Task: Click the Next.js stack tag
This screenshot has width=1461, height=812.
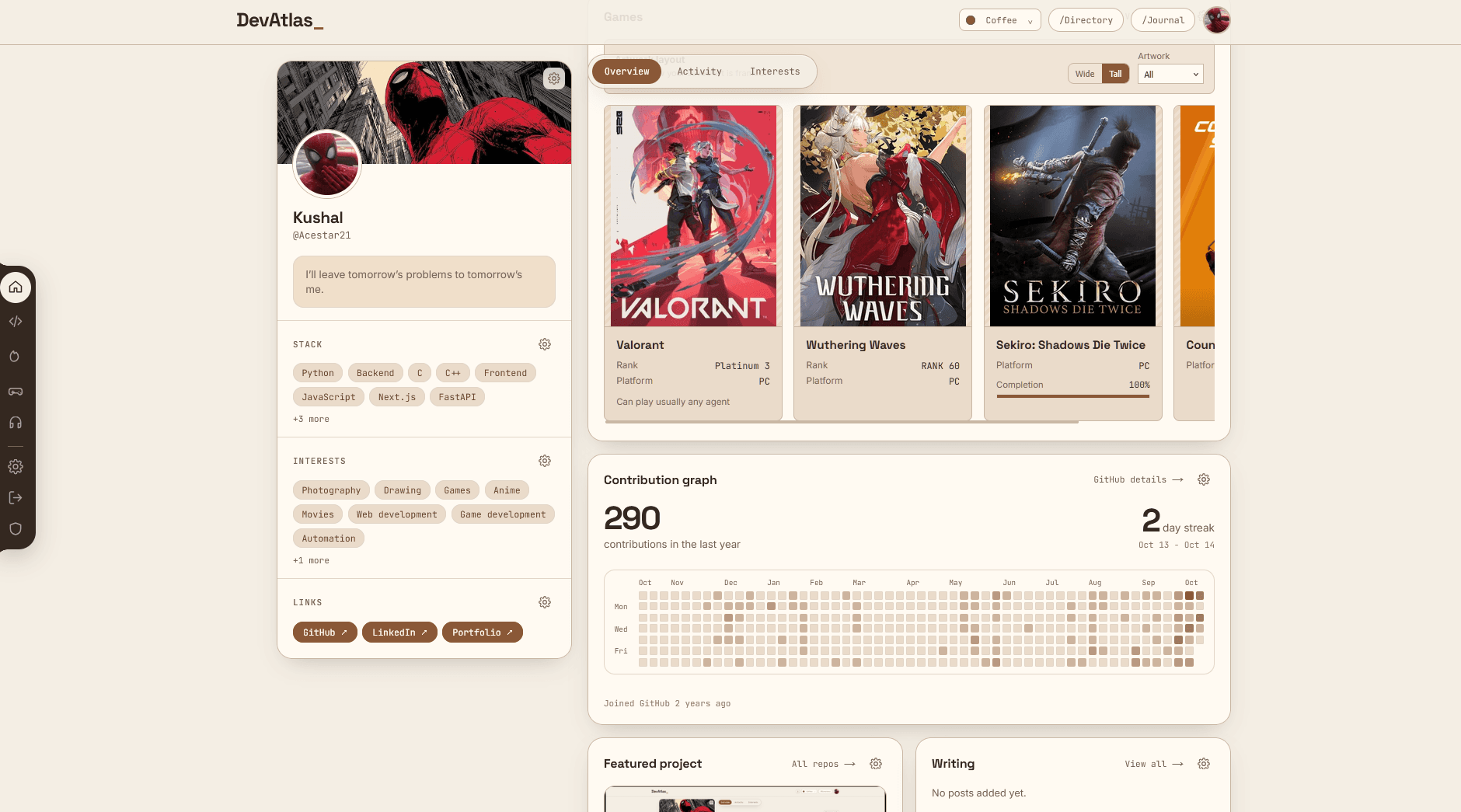Action: [397, 397]
